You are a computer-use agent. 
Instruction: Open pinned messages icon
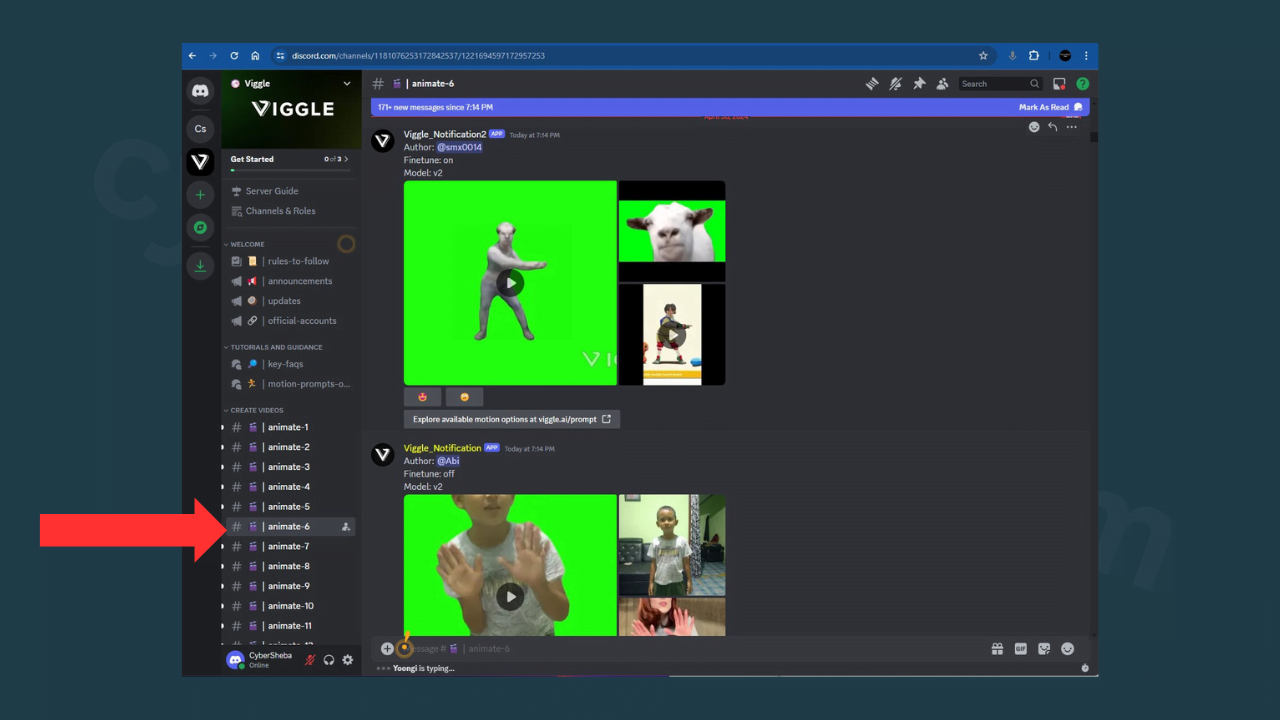click(919, 84)
